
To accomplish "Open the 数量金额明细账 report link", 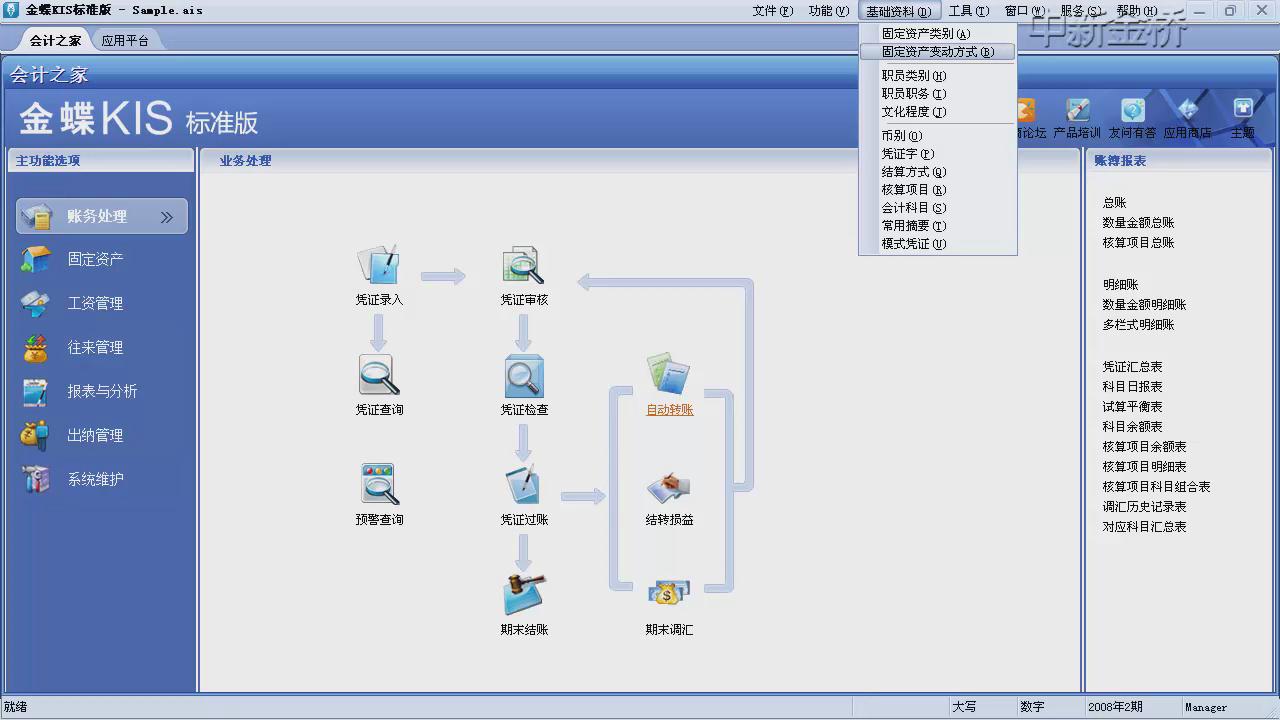I will tap(1144, 305).
